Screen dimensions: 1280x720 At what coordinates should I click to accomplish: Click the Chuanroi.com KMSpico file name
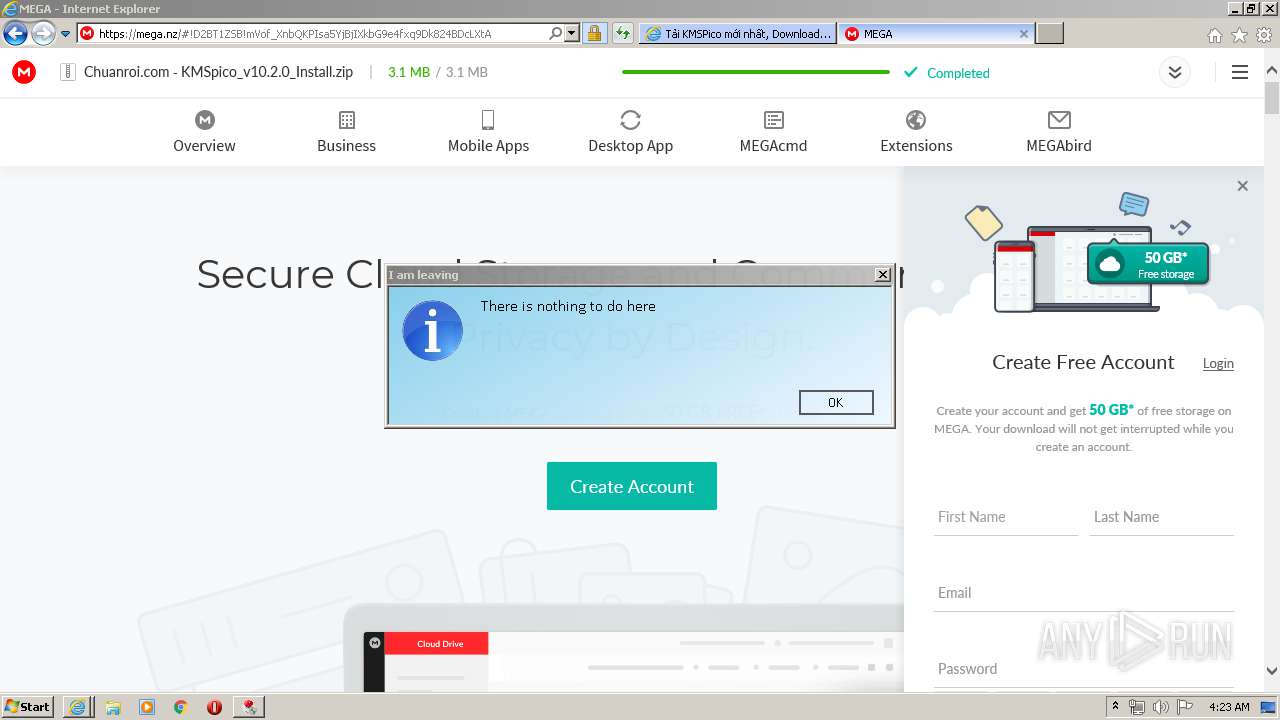[218, 72]
